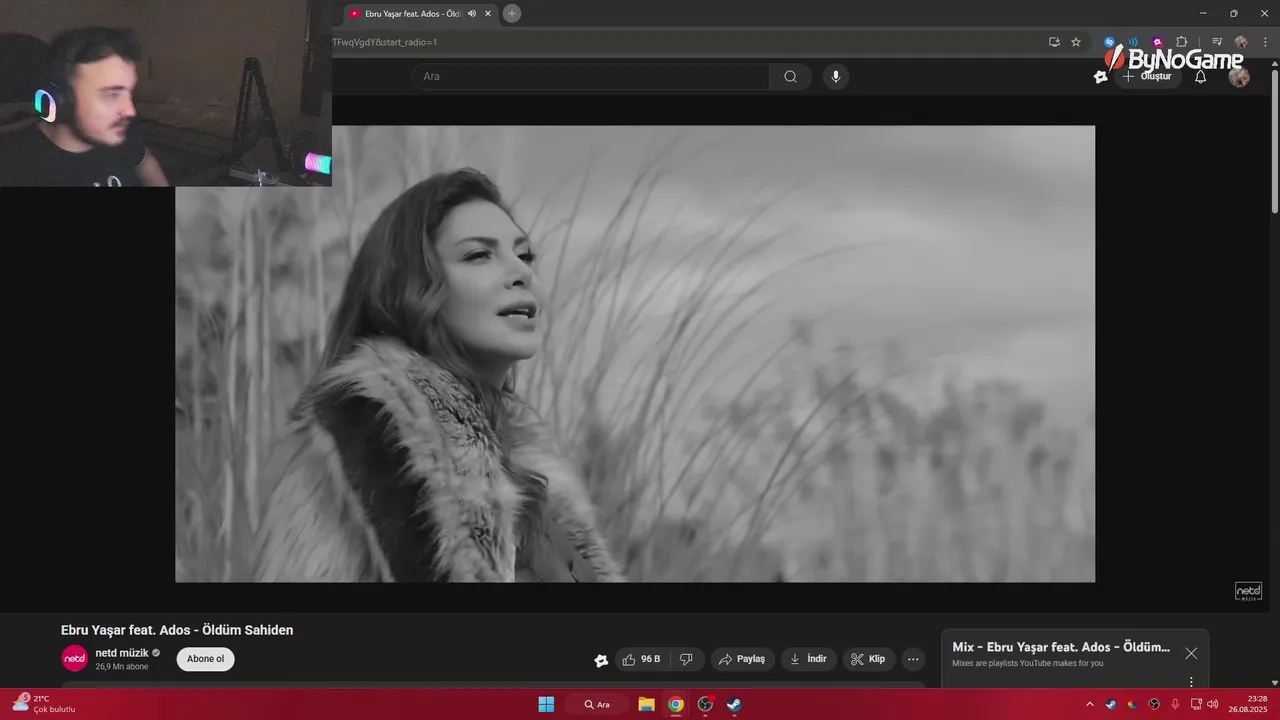Expand hidden system tray icons chevron
The width and height of the screenshot is (1280, 720).
coord(1090,704)
